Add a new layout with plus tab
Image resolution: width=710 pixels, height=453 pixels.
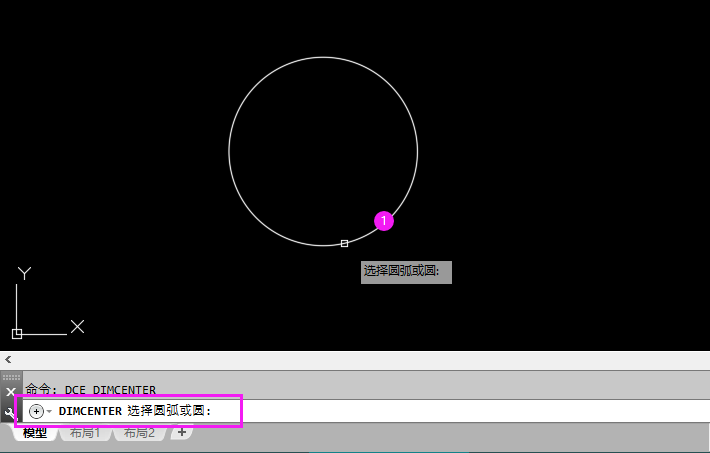[x=182, y=432]
